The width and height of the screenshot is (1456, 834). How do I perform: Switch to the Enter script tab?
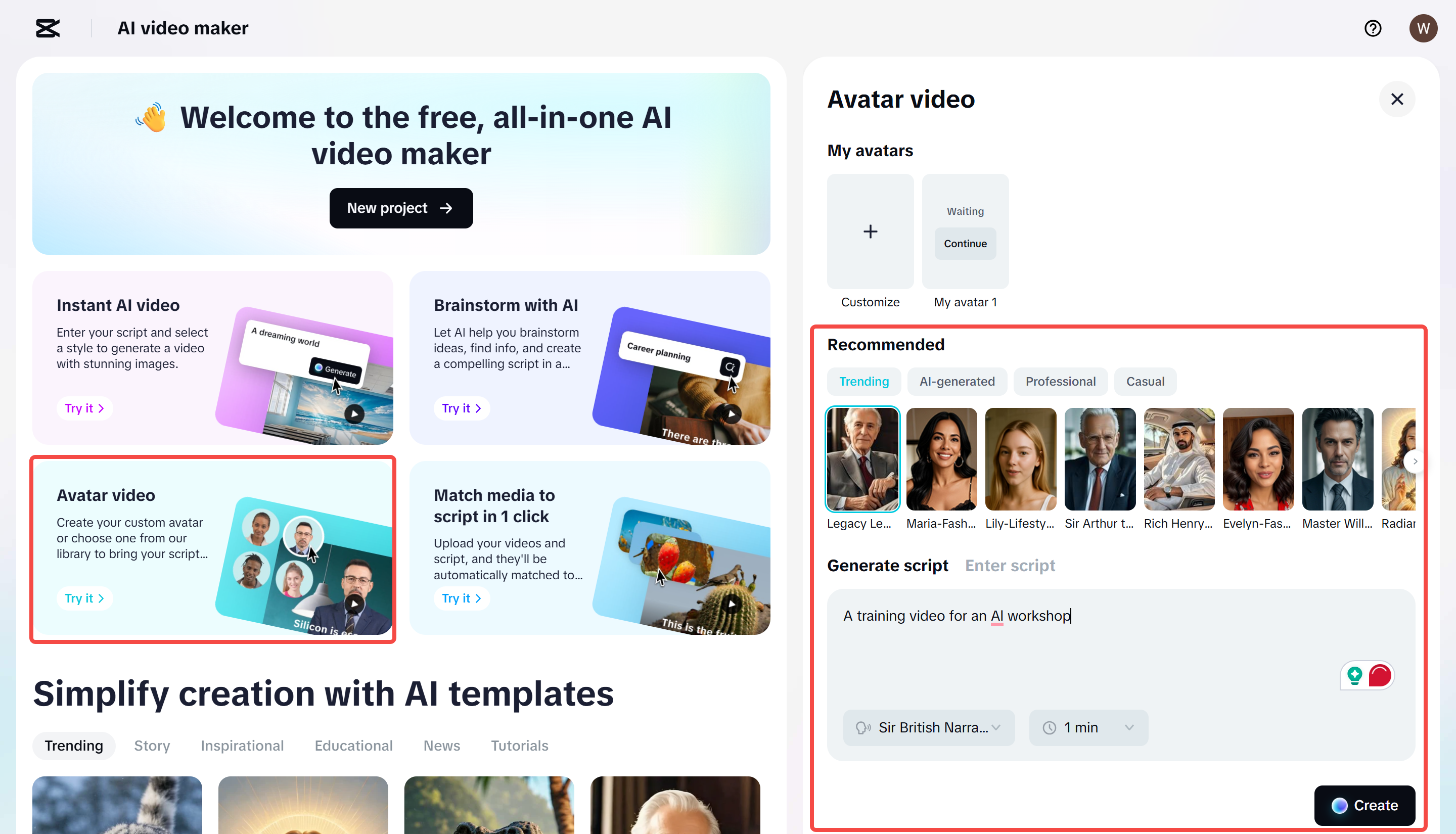[x=1010, y=566]
